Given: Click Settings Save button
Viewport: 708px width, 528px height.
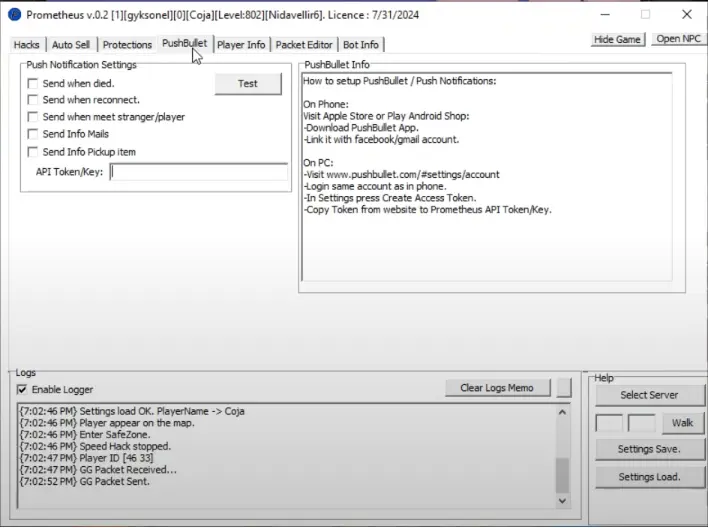Looking at the screenshot, I should 649,449.
